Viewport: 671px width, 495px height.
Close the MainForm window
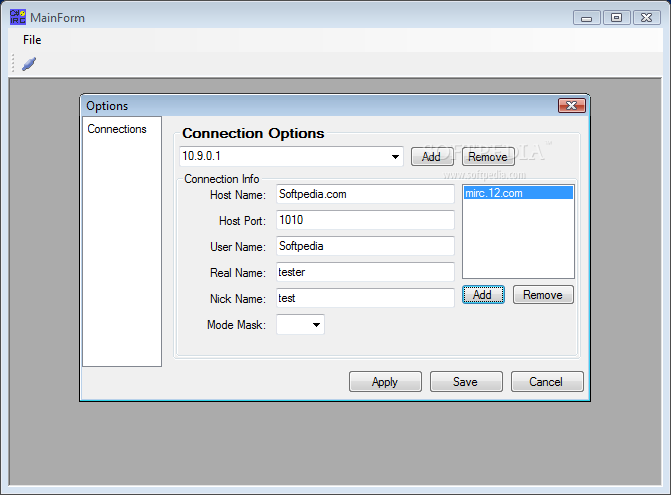[x=647, y=18]
